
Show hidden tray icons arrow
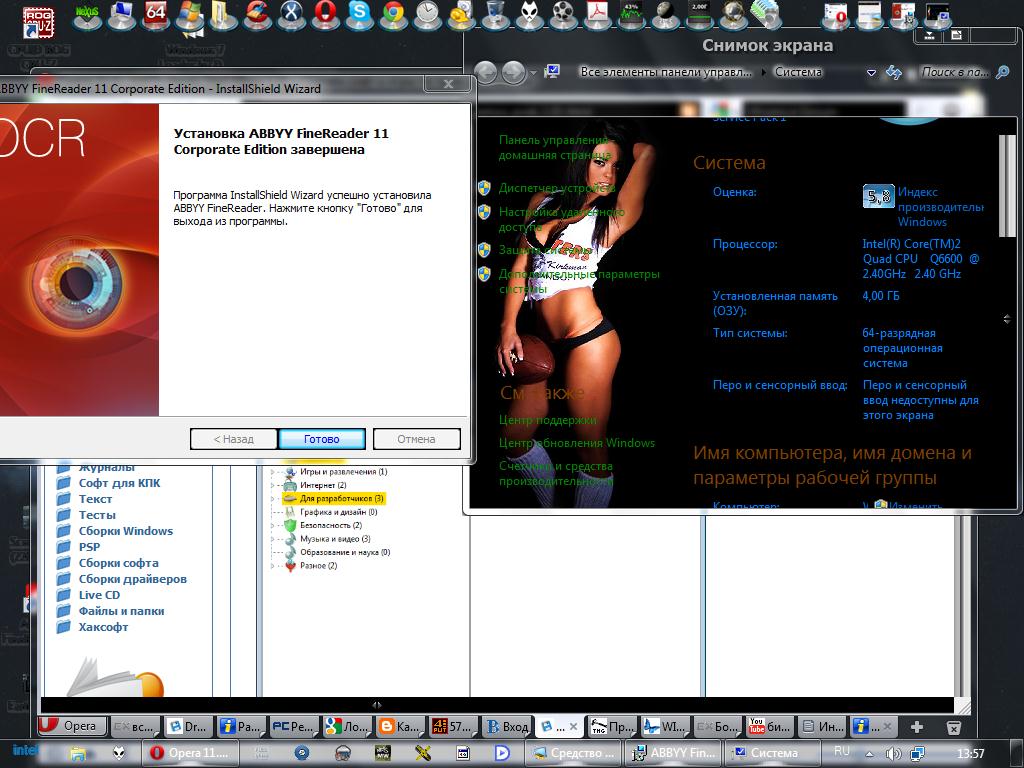tap(870, 754)
